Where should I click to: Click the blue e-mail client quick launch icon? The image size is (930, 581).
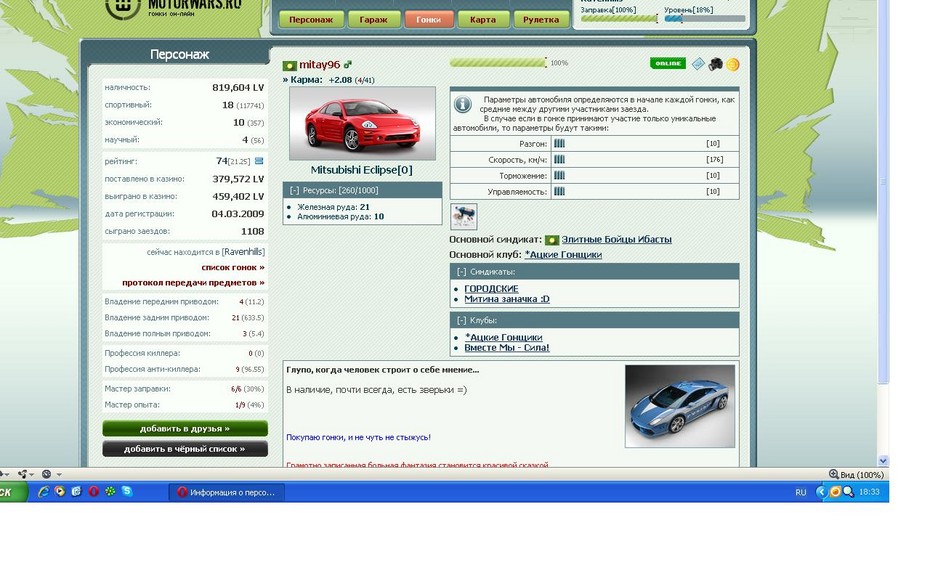pos(77,491)
